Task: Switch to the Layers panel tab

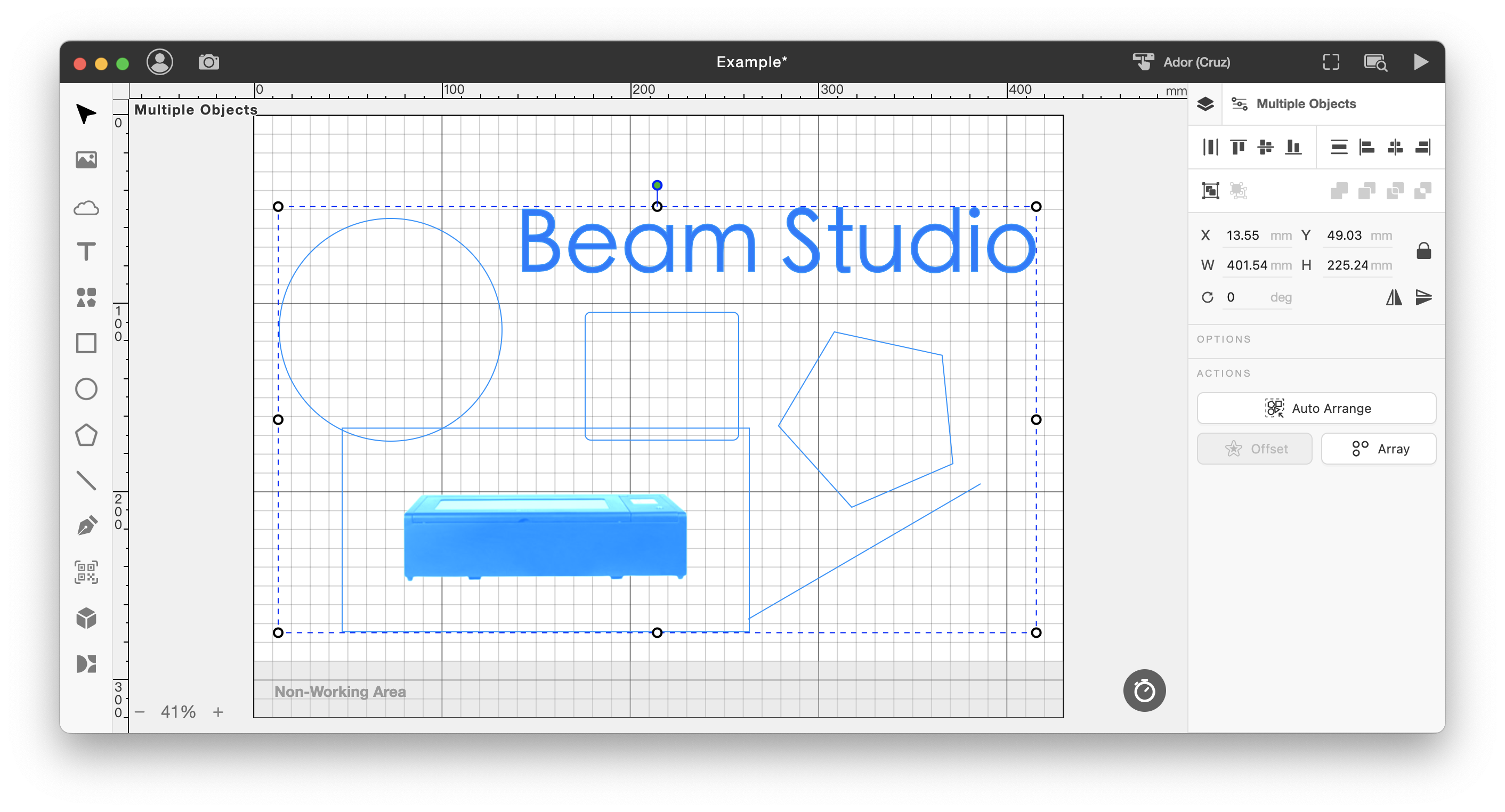Action: 1205,104
